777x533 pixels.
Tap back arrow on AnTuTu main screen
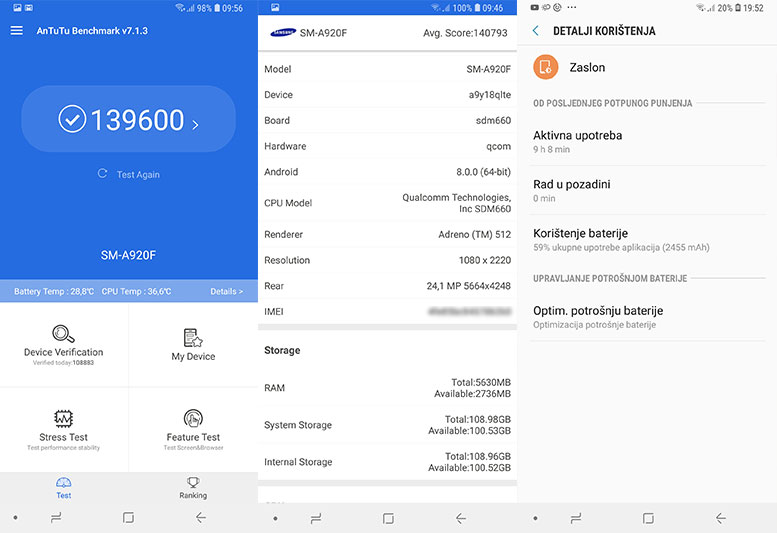coord(201,518)
